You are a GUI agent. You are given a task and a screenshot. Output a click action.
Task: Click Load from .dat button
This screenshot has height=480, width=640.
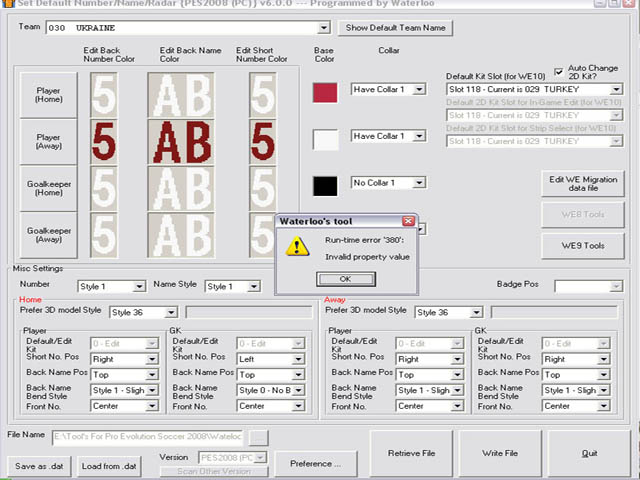(109, 467)
